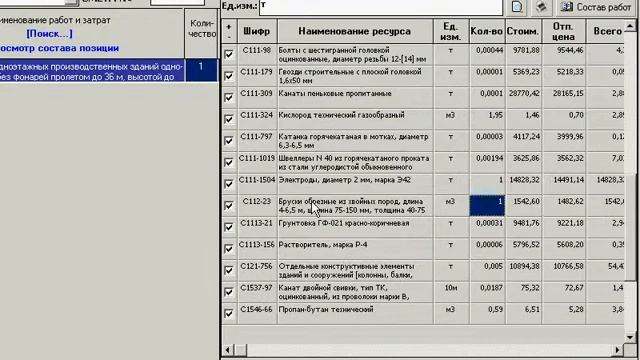
Task: Click the Ед.изм. input field
Action: pyautogui.click(x=381, y=7)
